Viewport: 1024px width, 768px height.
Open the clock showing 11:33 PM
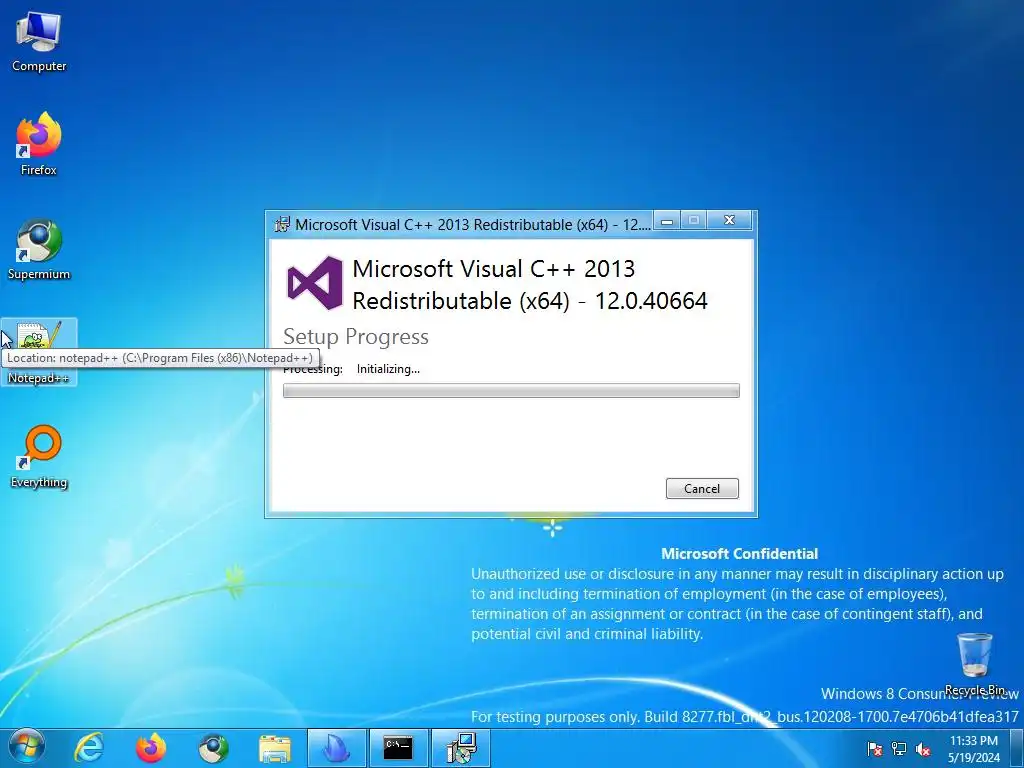(x=974, y=748)
